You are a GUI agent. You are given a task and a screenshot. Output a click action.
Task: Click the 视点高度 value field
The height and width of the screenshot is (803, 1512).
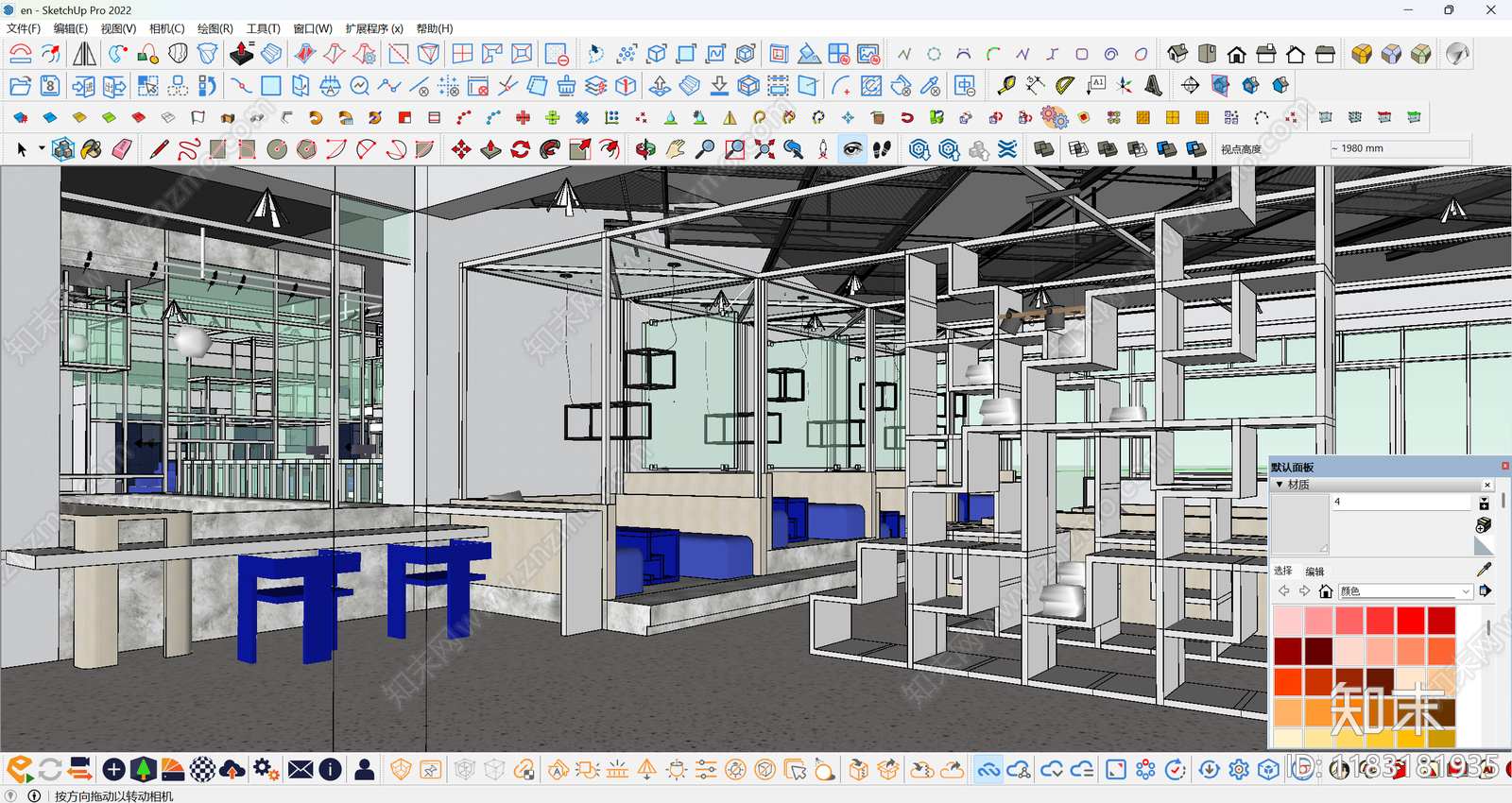point(1399,148)
